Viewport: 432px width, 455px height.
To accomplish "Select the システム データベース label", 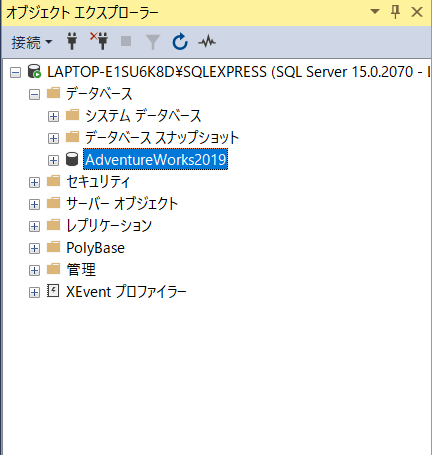I will pos(143,116).
